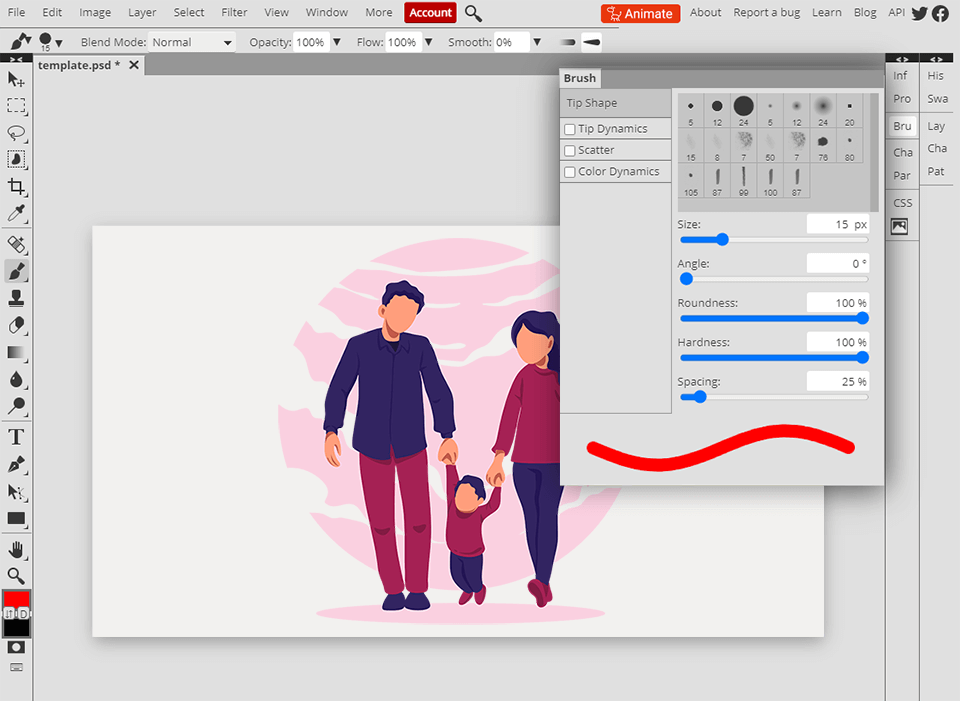
Task: Switch to the Lay panel tab
Action: click(937, 125)
